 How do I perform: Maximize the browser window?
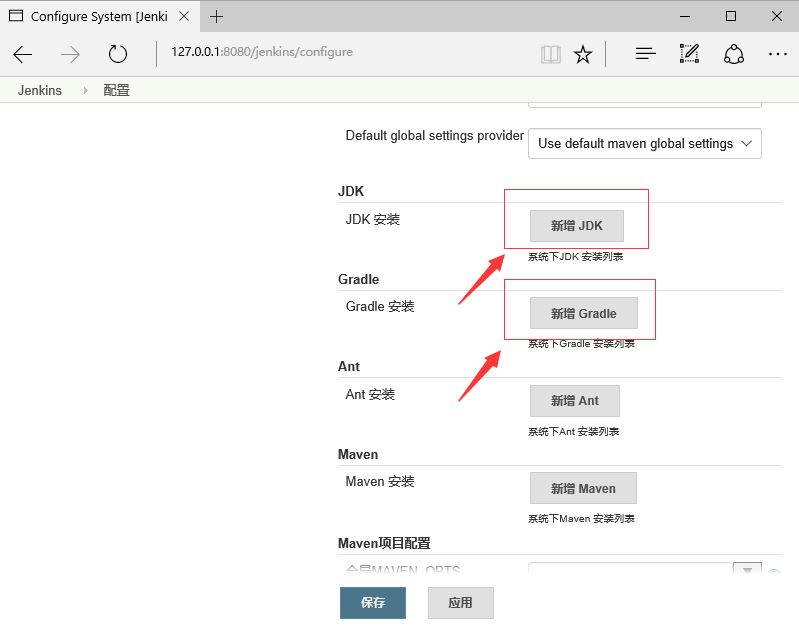731,16
